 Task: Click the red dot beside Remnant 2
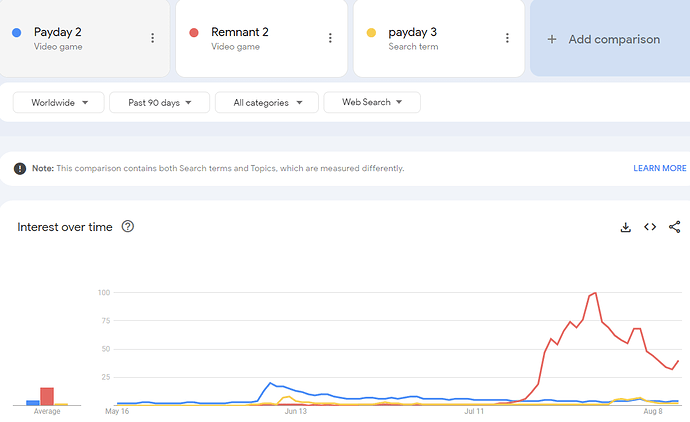click(194, 33)
